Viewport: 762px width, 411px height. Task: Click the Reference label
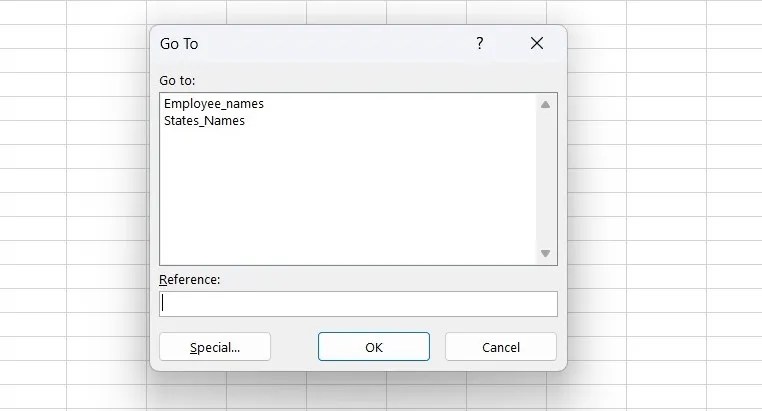click(x=189, y=279)
